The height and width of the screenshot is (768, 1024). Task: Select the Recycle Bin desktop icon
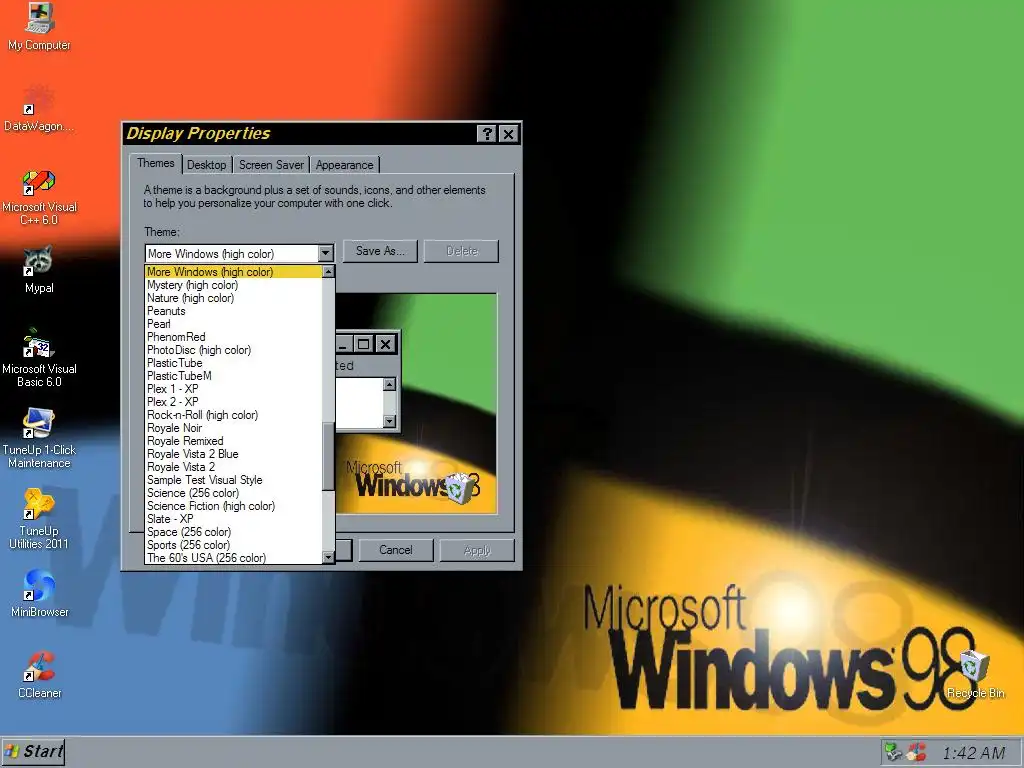[976, 675]
